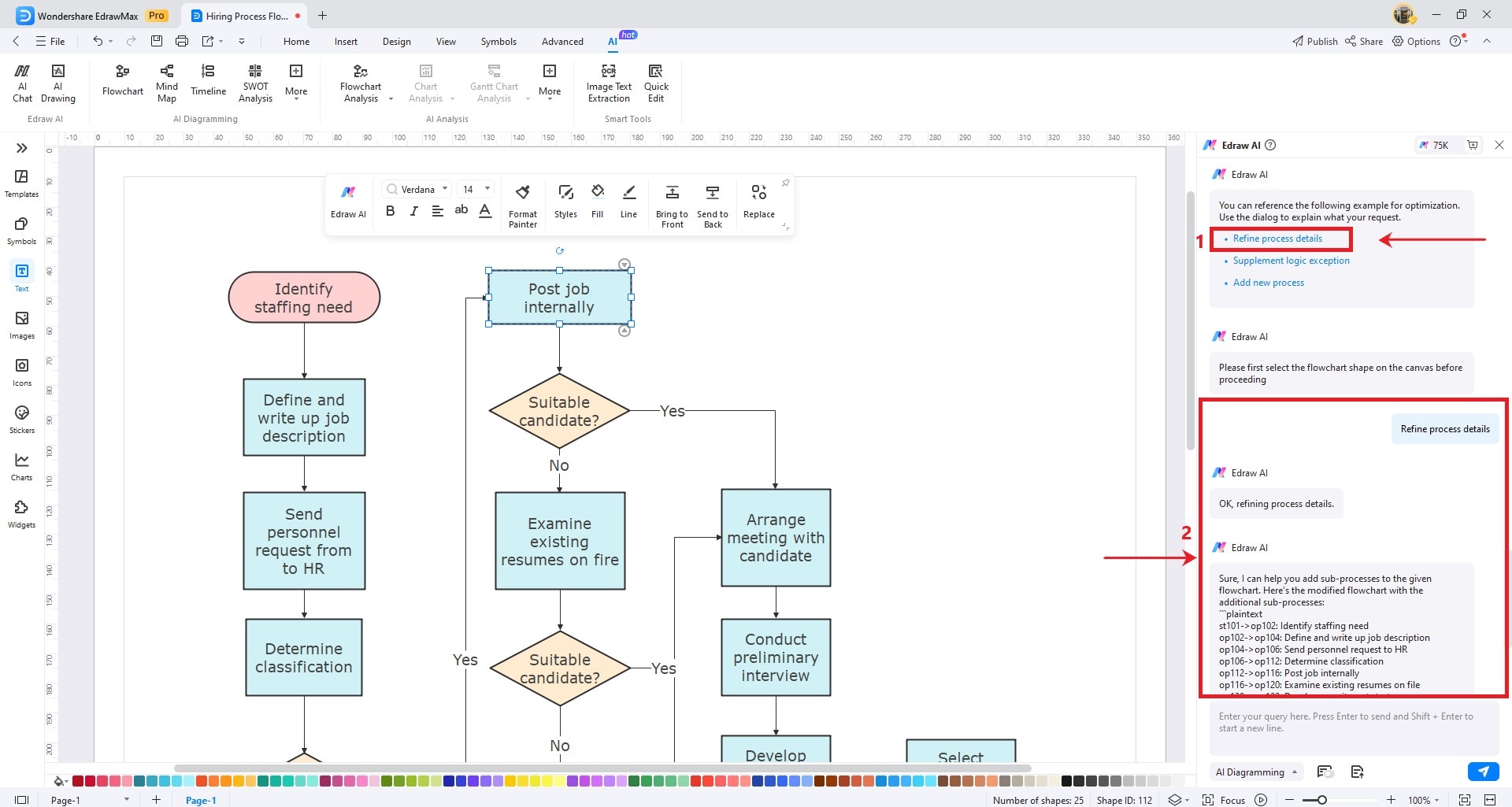Click the Refine process details link
Image resolution: width=1512 pixels, height=807 pixels.
[1277, 239]
